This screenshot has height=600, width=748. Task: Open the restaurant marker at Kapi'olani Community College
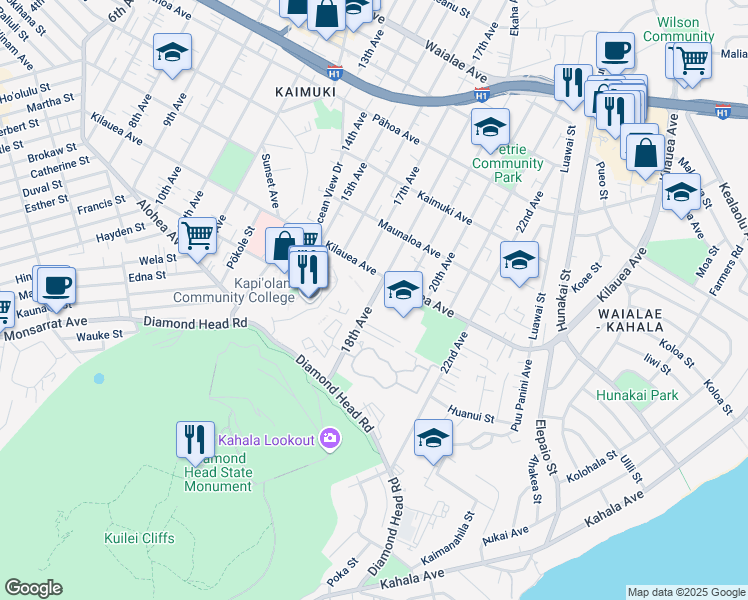pyautogui.click(x=308, y=272)
